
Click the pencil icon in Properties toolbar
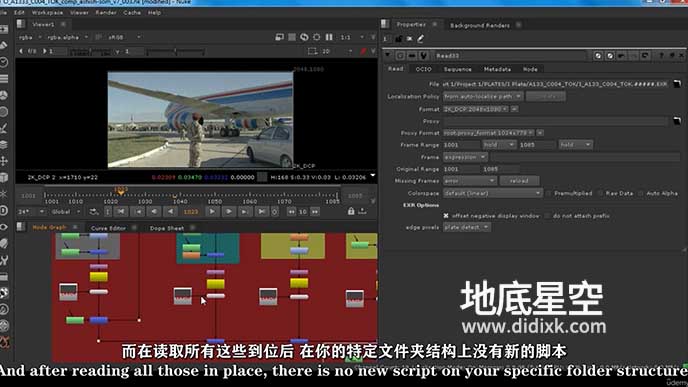[x=420, y=39]
